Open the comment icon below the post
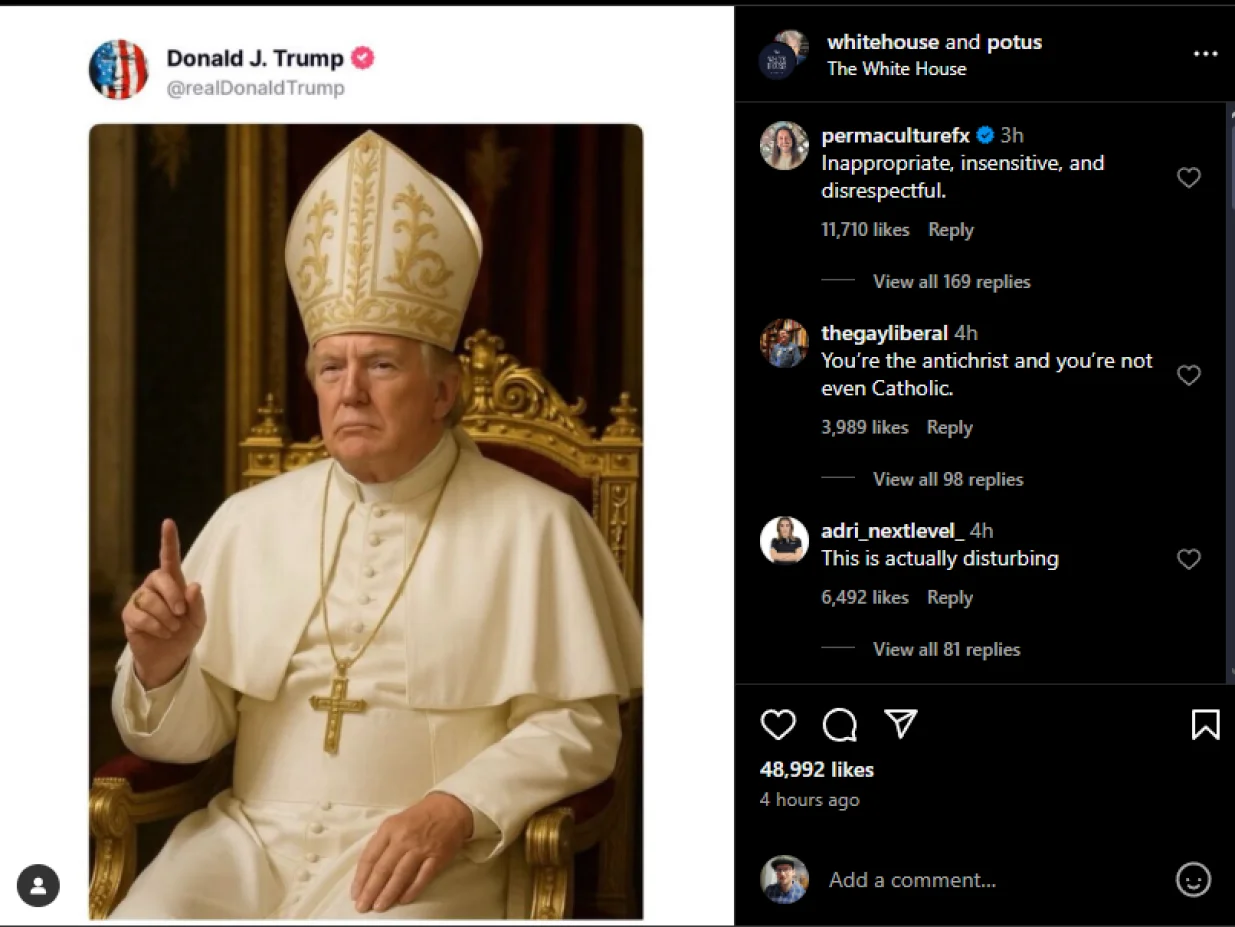This screenshot has height=927, width=1235. [840, 725]
